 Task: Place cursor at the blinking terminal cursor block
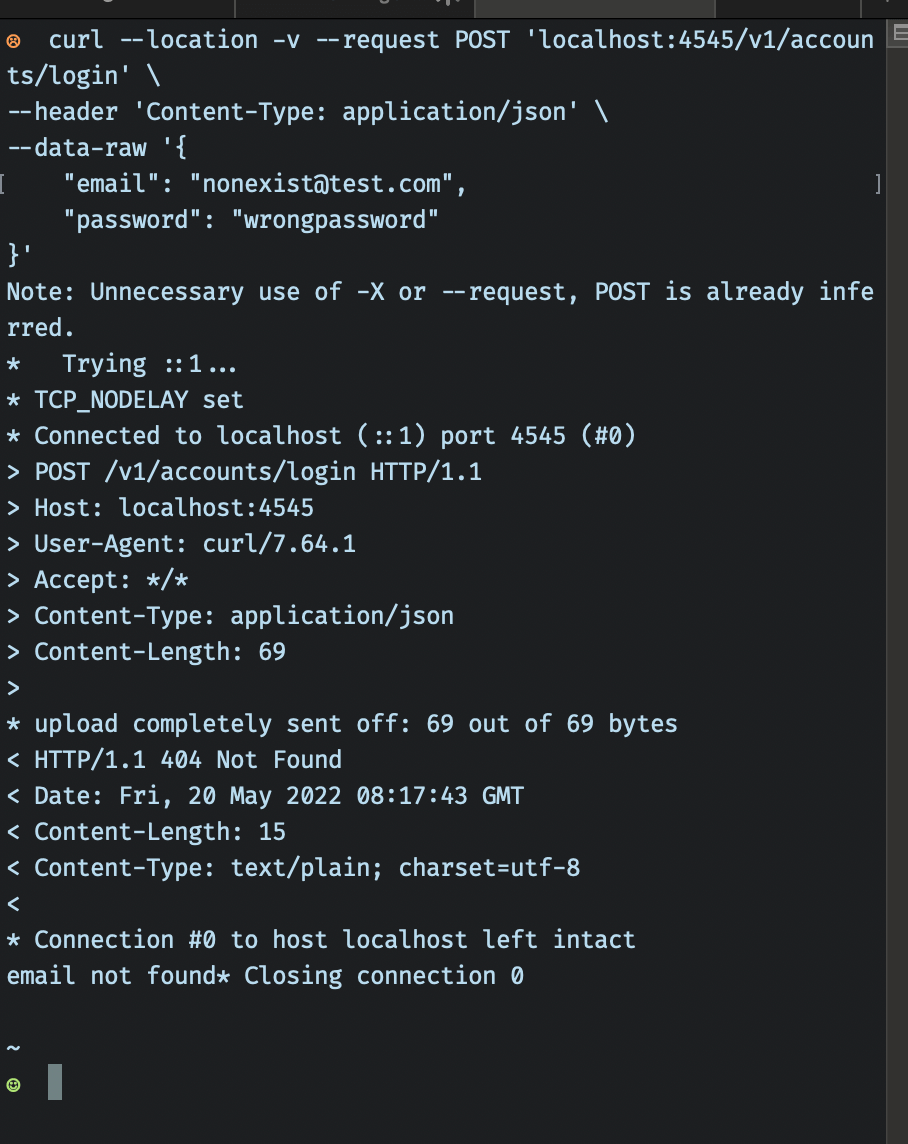coord(55,1084)
